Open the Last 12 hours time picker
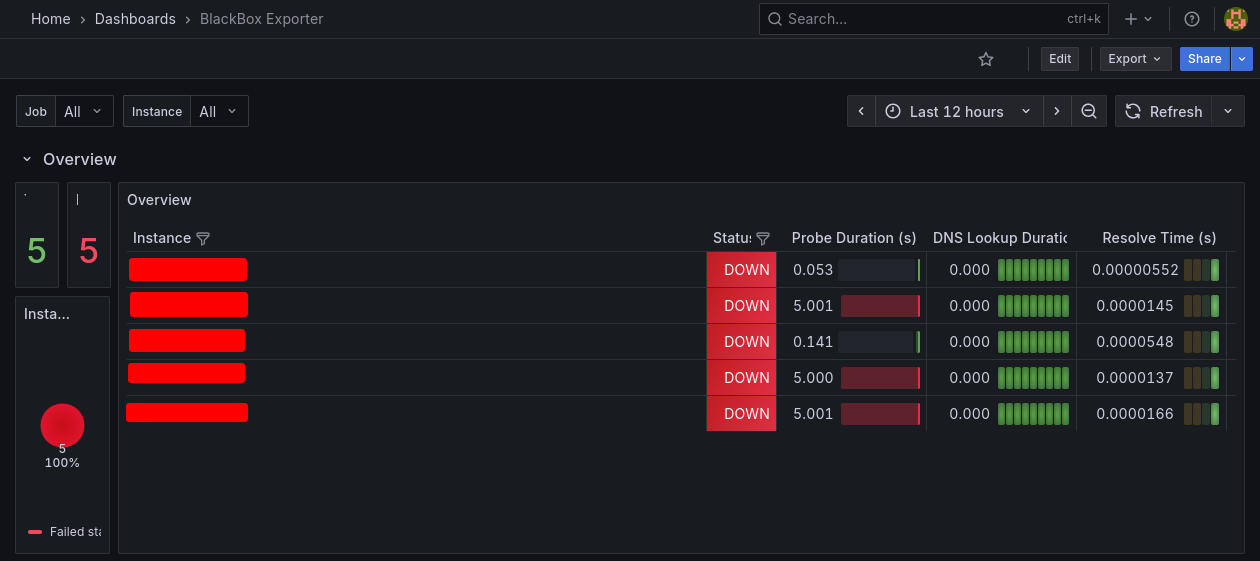Image resolution: width=1260 pixels, height=561 pixels. click(x=958, y=112)
